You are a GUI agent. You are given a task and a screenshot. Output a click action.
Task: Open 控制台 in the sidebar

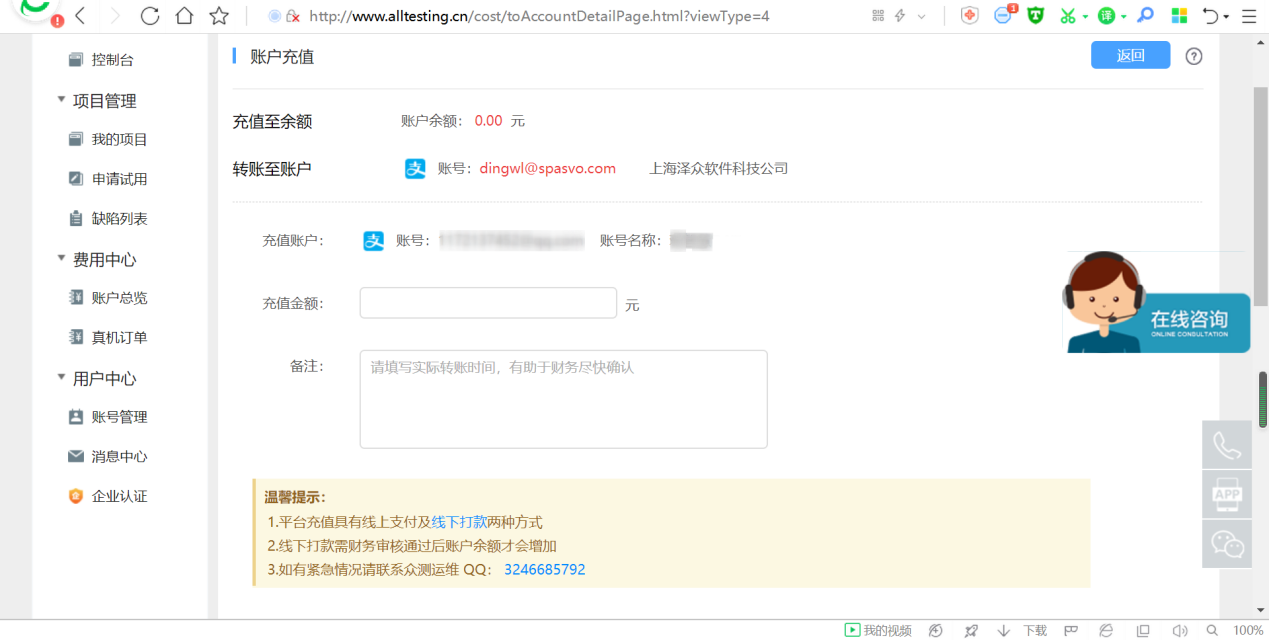[112, 60]
